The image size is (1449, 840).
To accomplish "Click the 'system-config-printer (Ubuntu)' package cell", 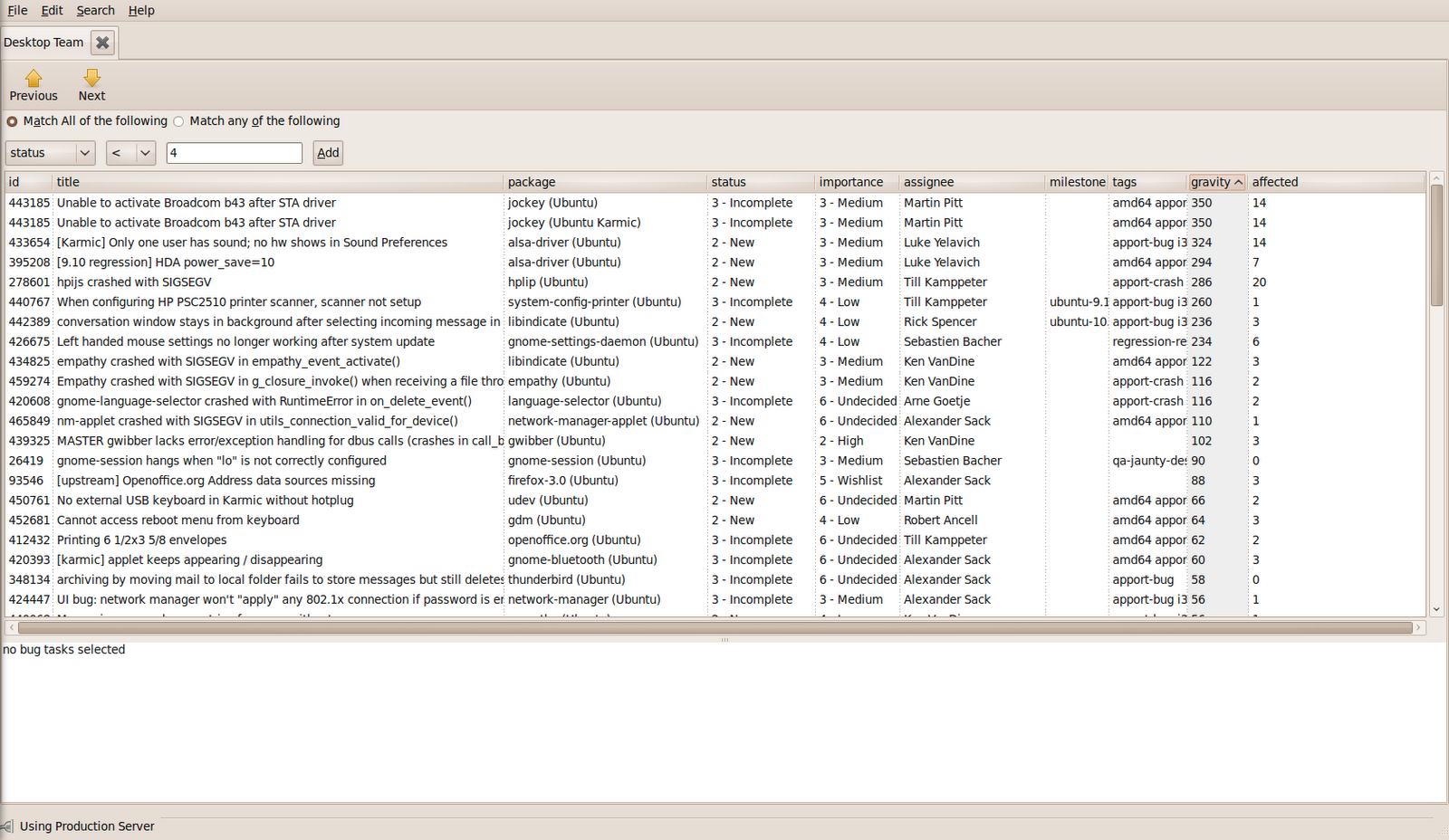I will tap(594, 302).
